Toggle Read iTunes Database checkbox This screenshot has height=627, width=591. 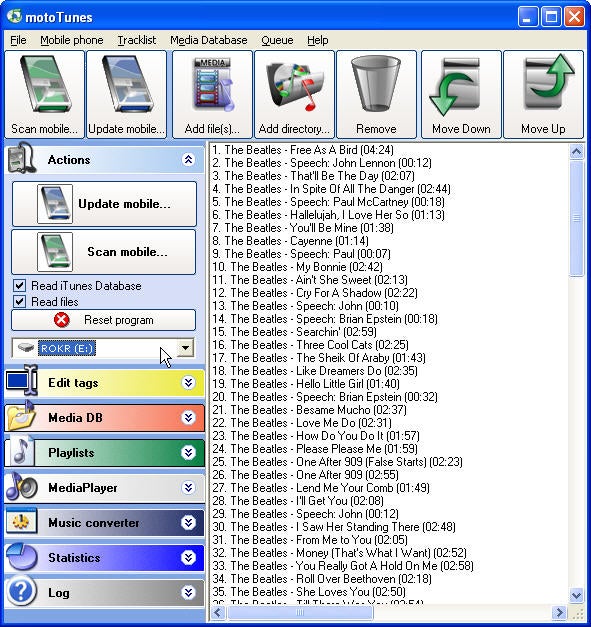pyautogui.click(x=19, y=286)
